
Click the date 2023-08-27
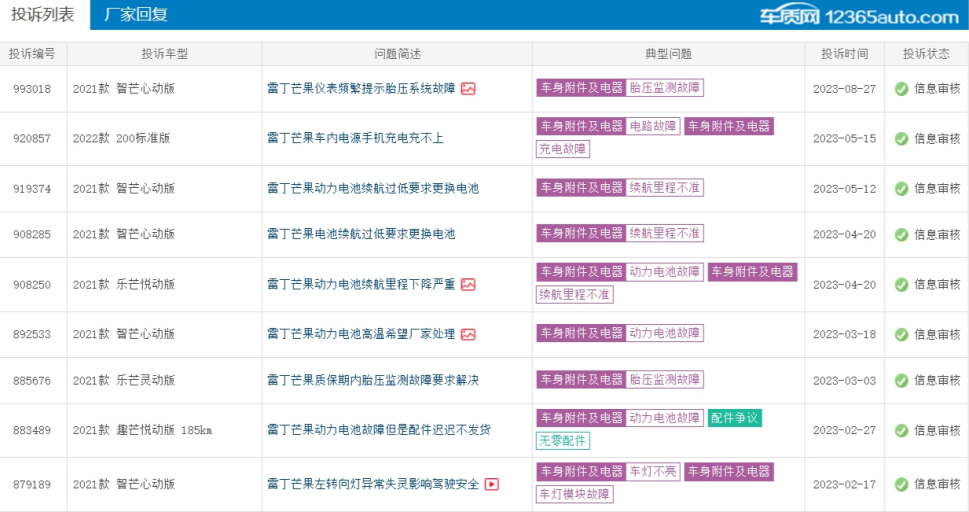point(844,89)
